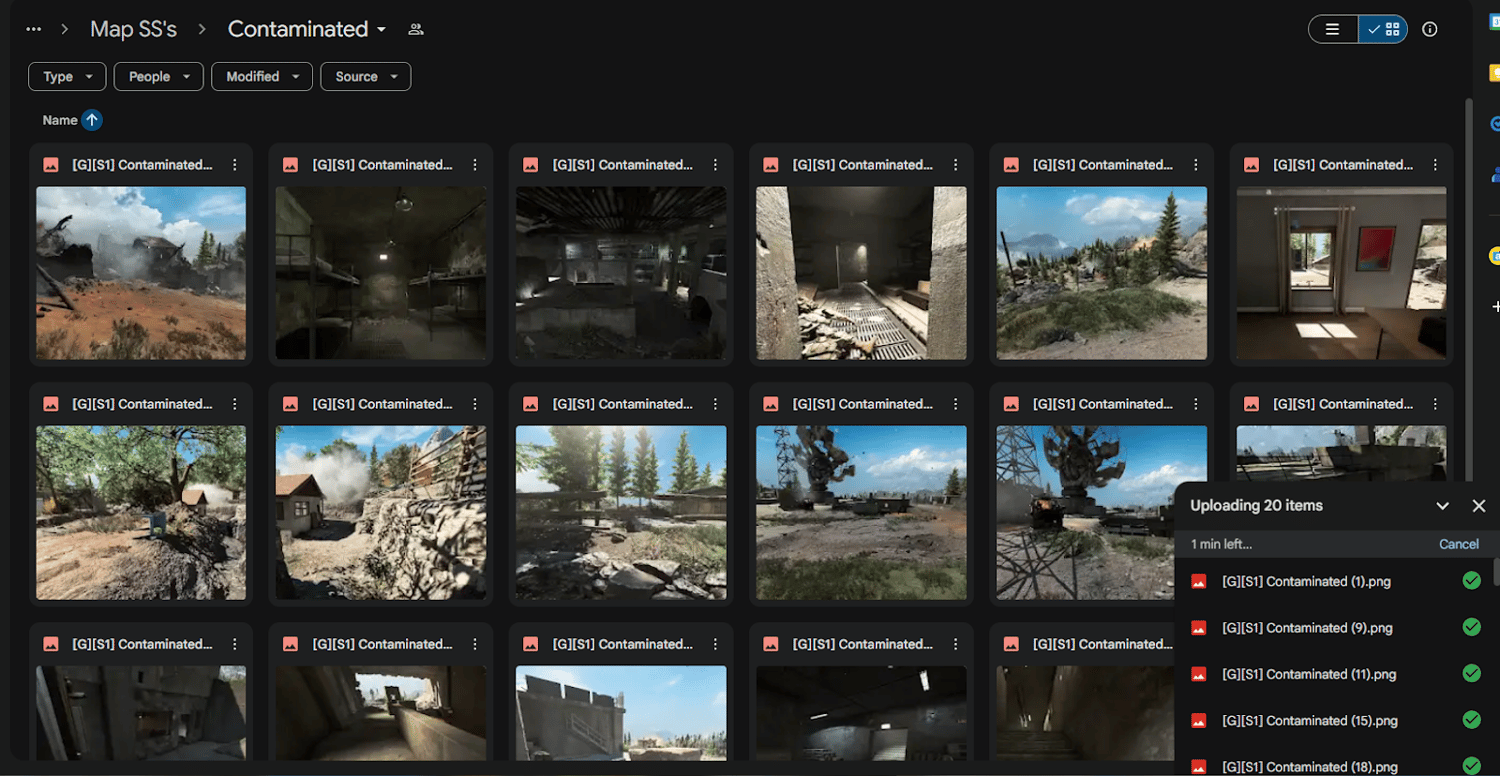Open the tunnel with bright opening thumbnail
This screenshot has height=776, width=1500.
click(381, 712)
